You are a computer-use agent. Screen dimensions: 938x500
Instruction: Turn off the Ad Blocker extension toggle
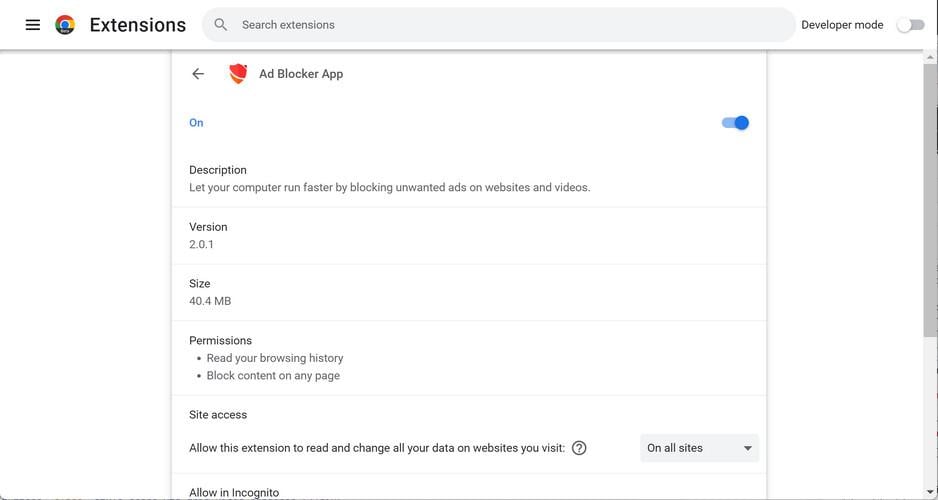click(735, 123)
